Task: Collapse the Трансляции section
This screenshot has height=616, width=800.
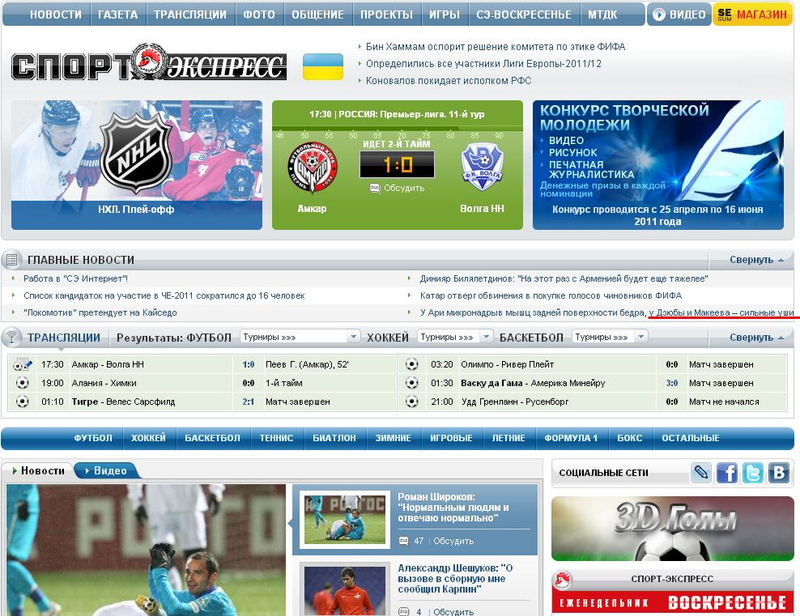Action: click(757, 337)
